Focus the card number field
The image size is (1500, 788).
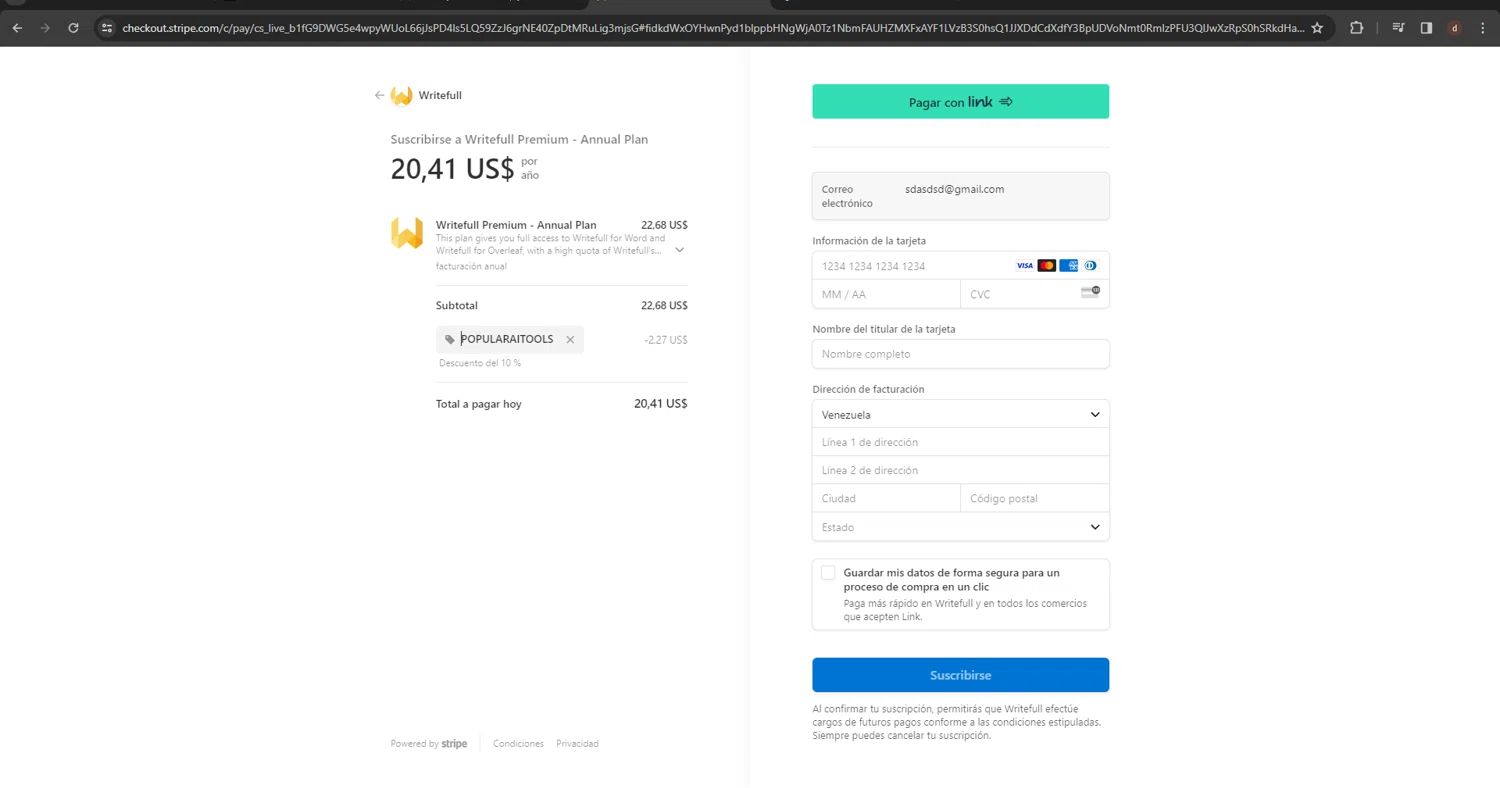pos(960,266)
